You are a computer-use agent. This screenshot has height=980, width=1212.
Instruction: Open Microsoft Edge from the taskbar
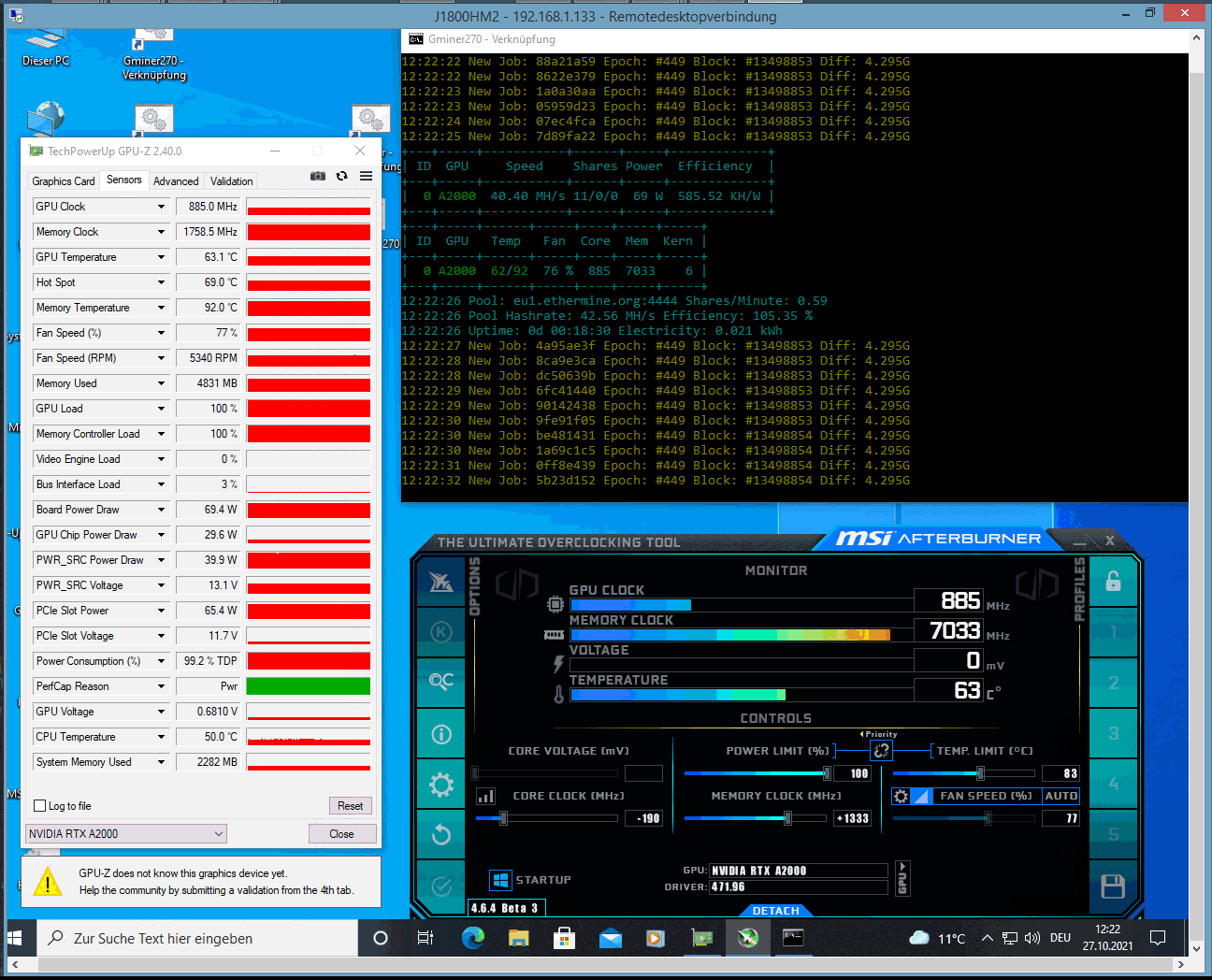click(x=472, y=938)
